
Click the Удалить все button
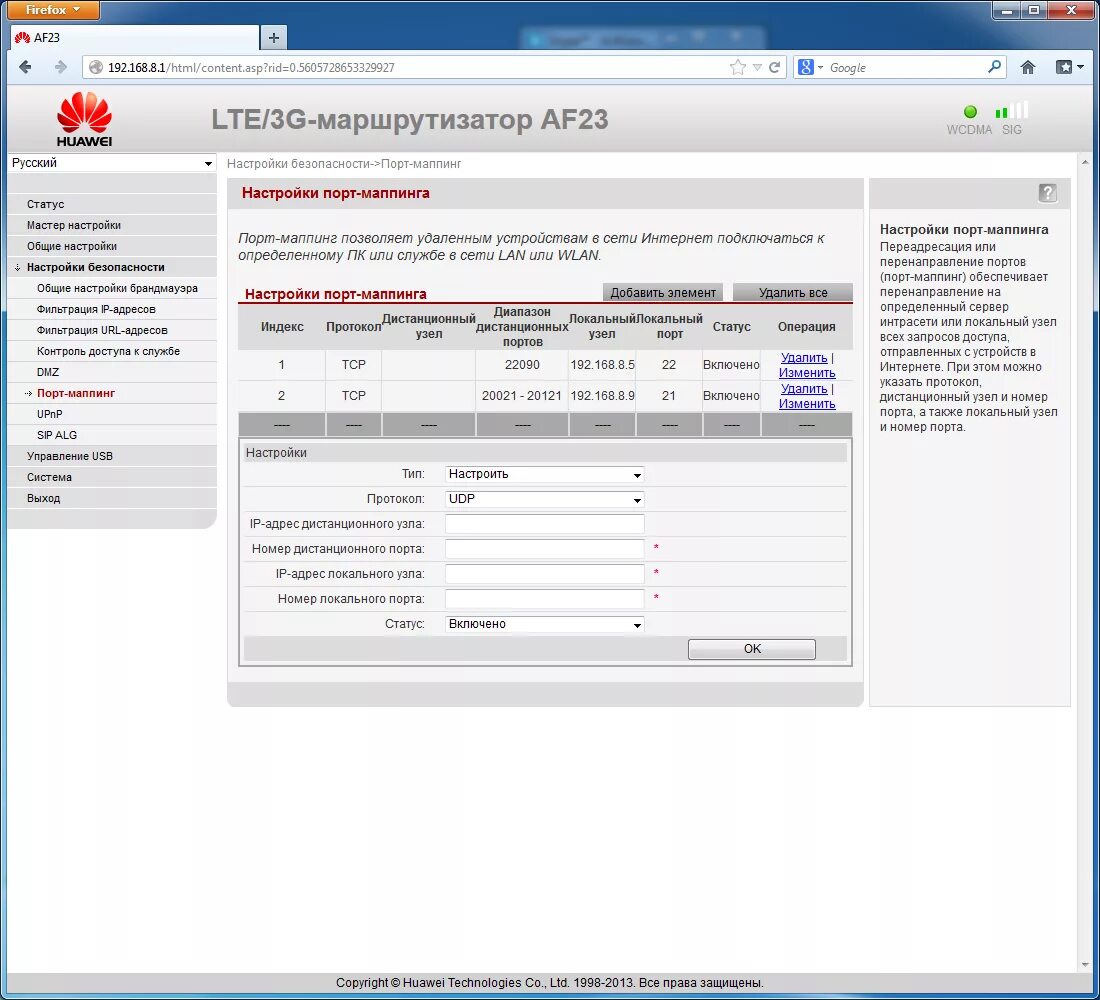pyautogui.click(x=793, y=293)
